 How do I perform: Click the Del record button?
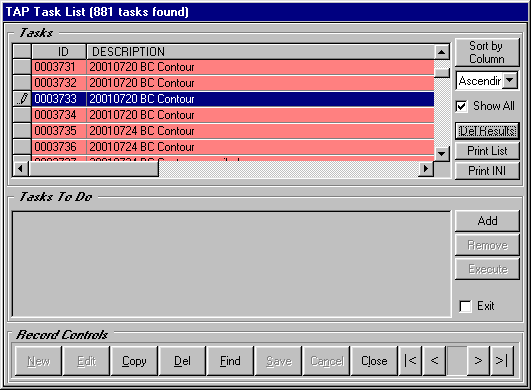point(182,361)
